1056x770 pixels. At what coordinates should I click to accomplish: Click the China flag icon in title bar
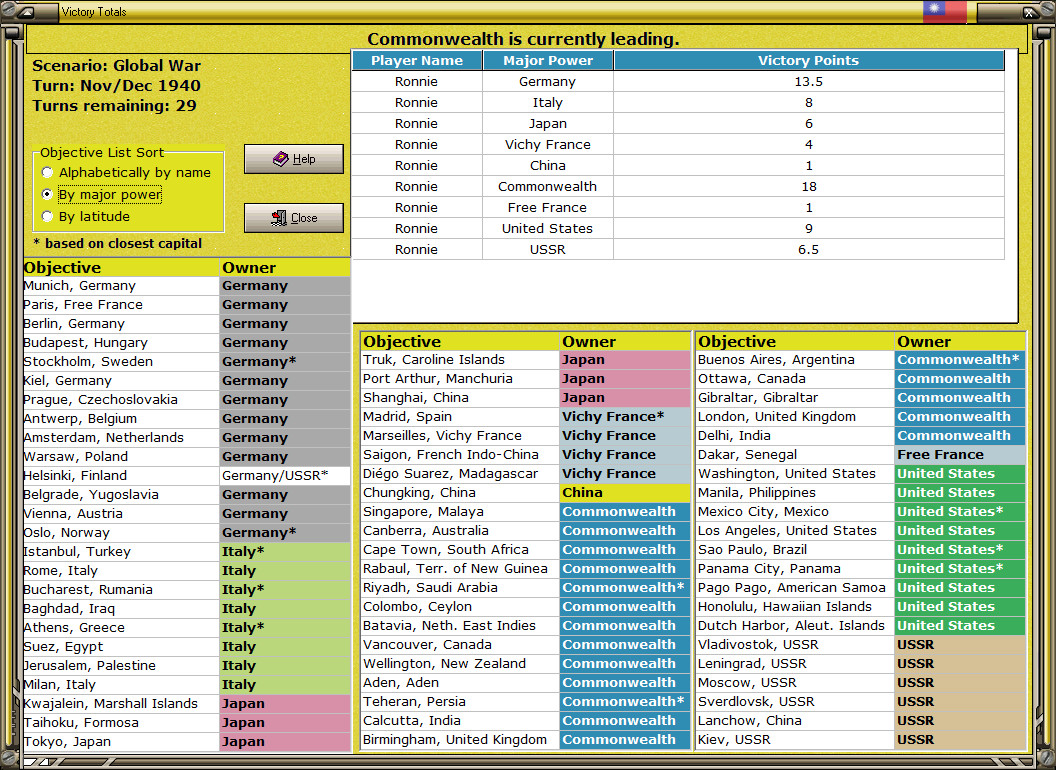point(945,11)
